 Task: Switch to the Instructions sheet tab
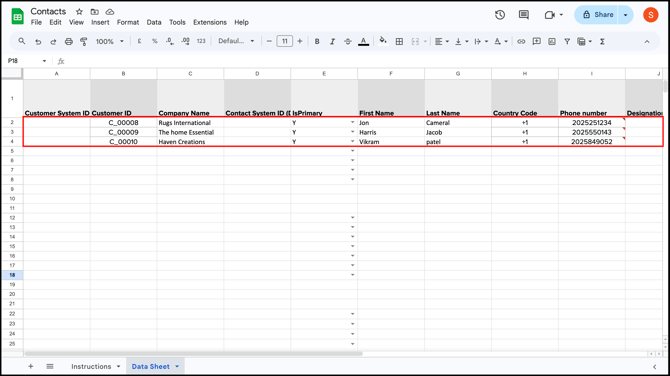[91, 366]
